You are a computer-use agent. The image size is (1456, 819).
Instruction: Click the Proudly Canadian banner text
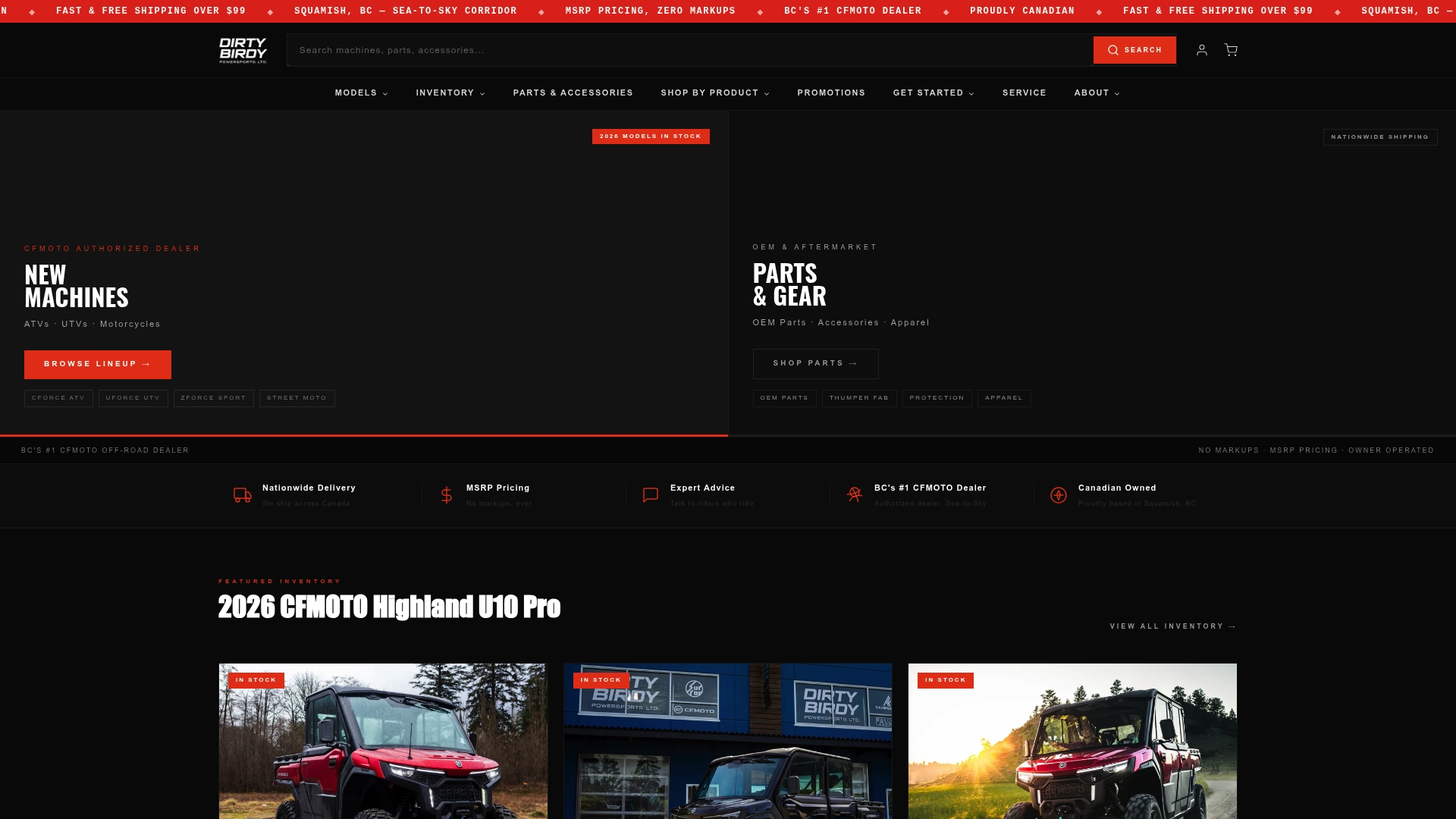click(x=1022, y=11)
